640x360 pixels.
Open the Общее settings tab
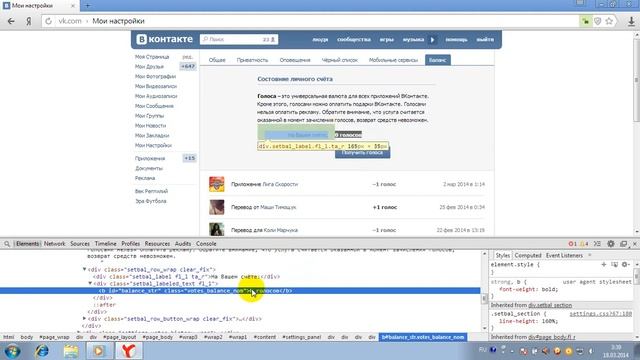[217, 60]
